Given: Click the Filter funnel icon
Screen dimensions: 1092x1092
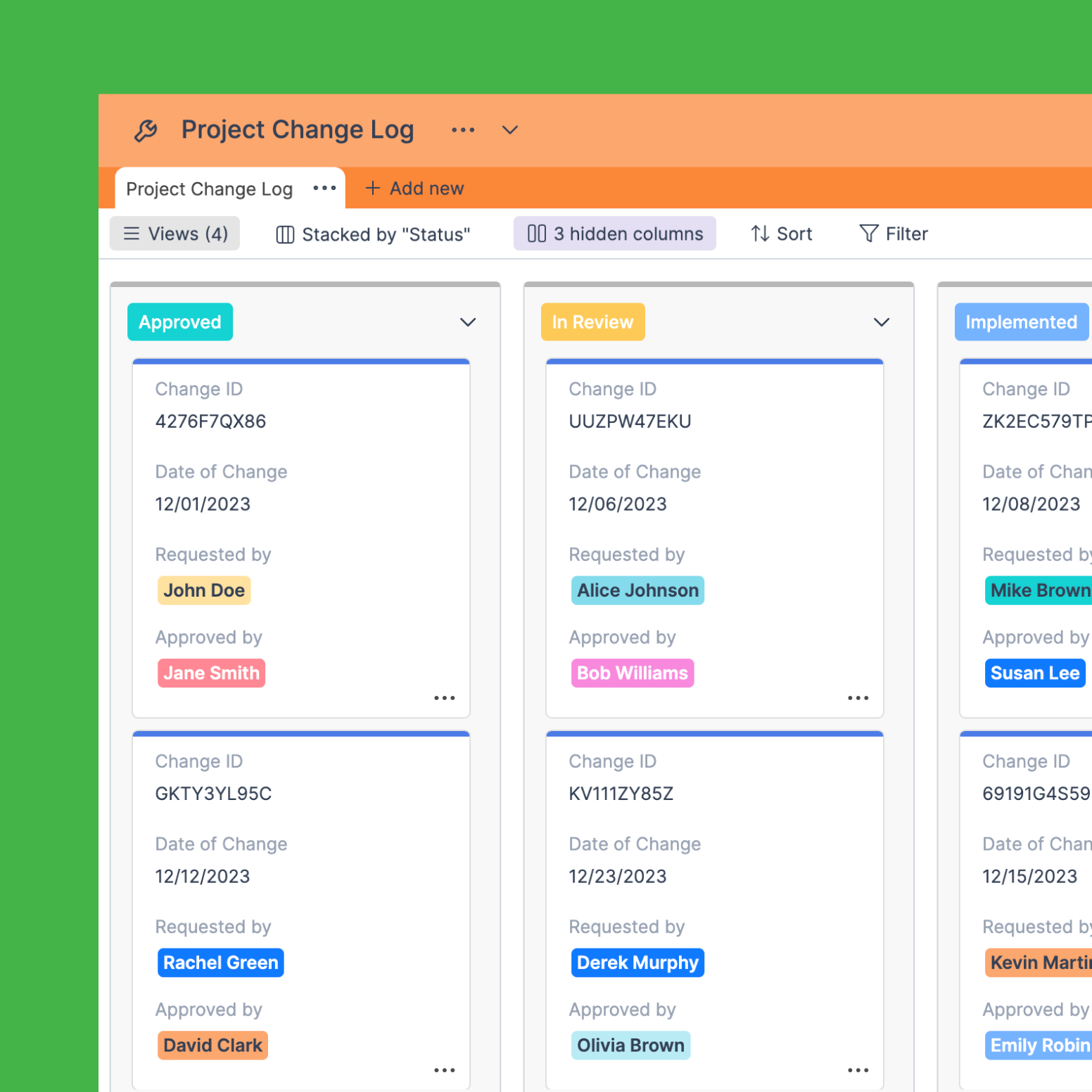Looking at the screenshot, I should [x=868, y=234].
